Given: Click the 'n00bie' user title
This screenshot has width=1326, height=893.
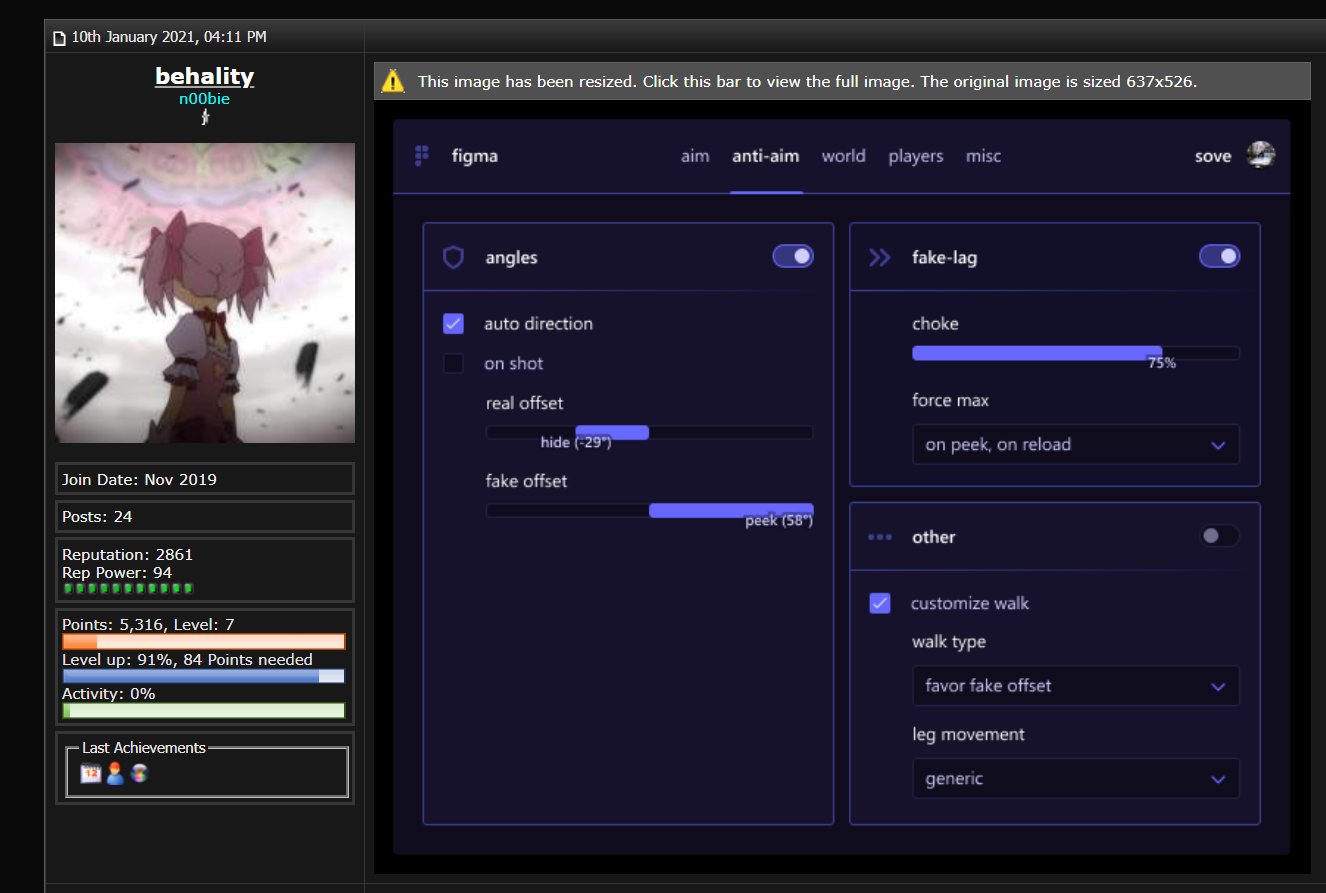Looking at the screenshot, I should pyautogui.click(x=204, y=98).
